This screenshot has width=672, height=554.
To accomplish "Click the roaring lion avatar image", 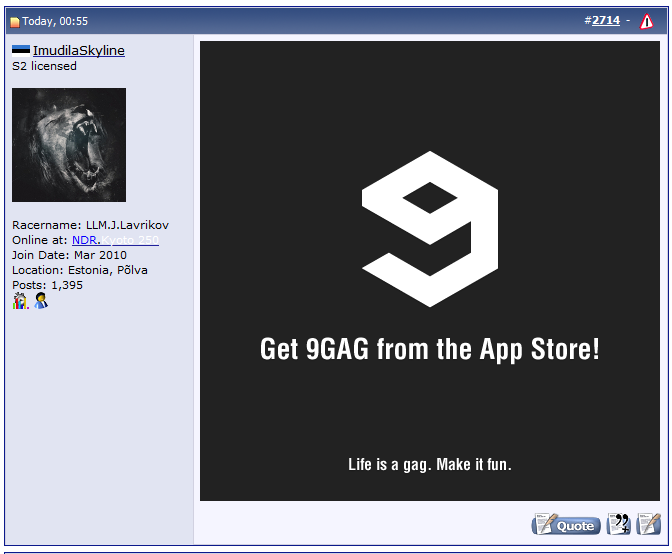I will pyautogui.click(x=69, y=145).
